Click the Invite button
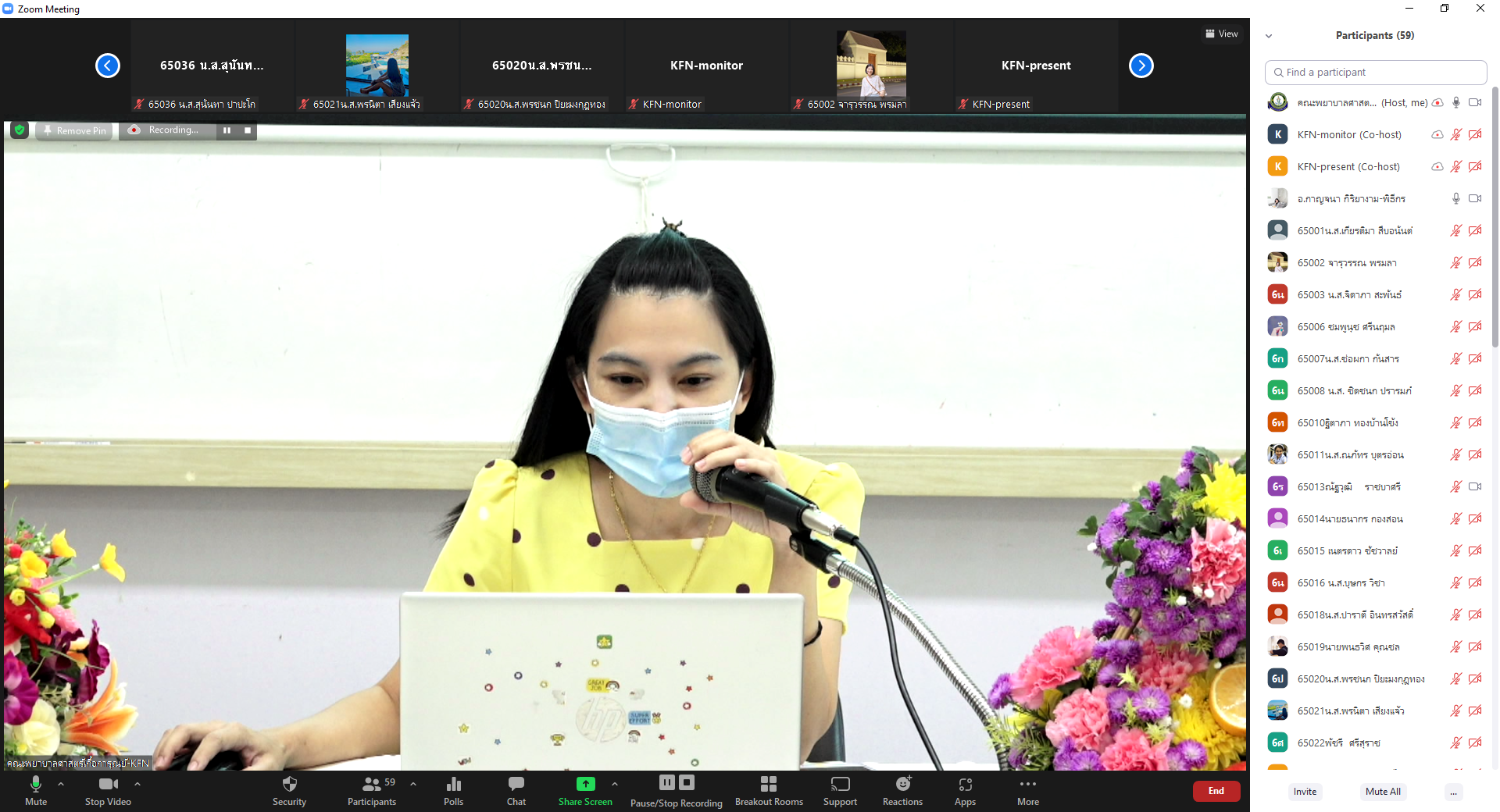 [1305, 792]
